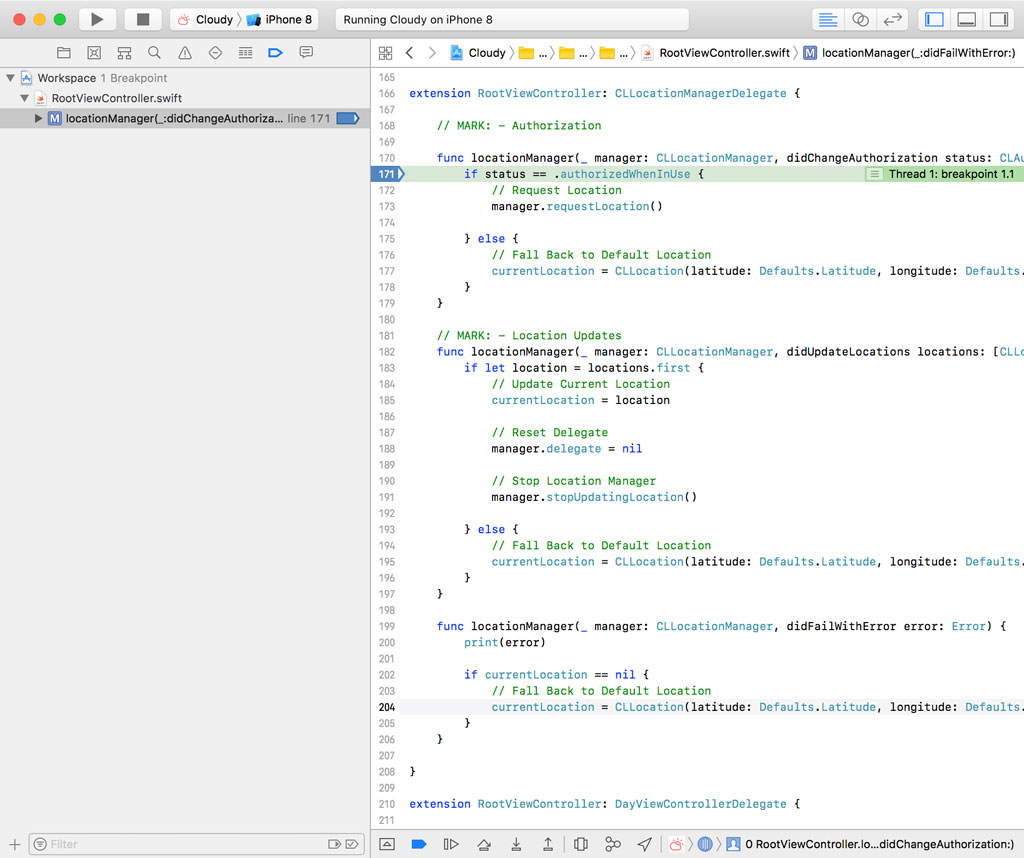Select the Symbol navigator
Image resolution: width=1024 pixels, height=858 pixels.
click(125, 52)
